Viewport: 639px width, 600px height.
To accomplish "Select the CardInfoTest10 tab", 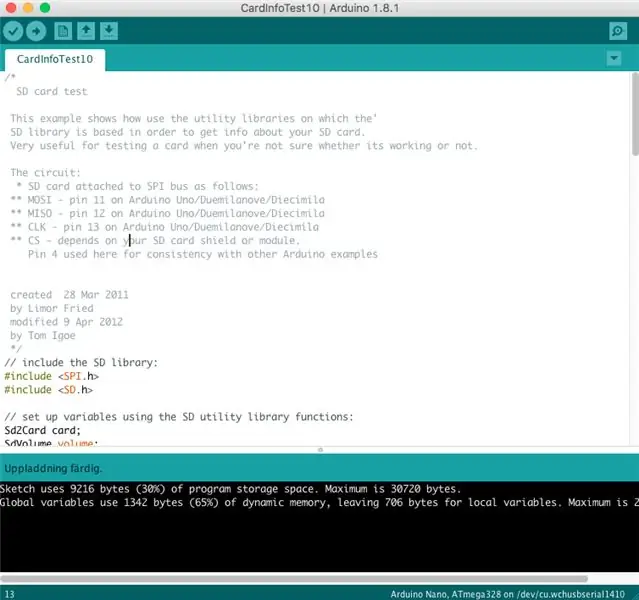I will point(55,60).
